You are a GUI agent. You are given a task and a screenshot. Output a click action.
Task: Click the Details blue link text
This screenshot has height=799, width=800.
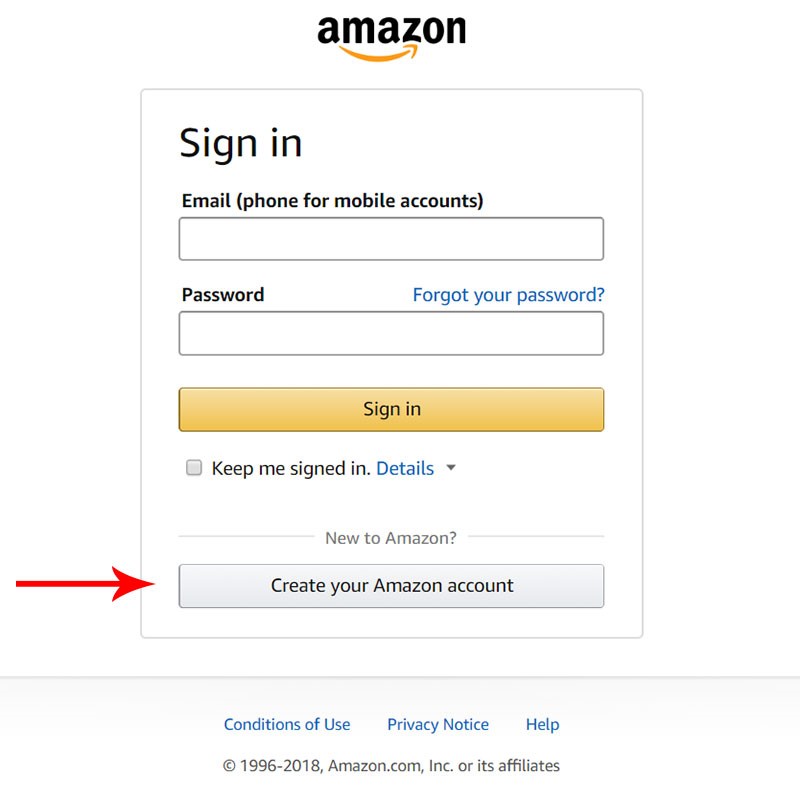tap(405, 467)
